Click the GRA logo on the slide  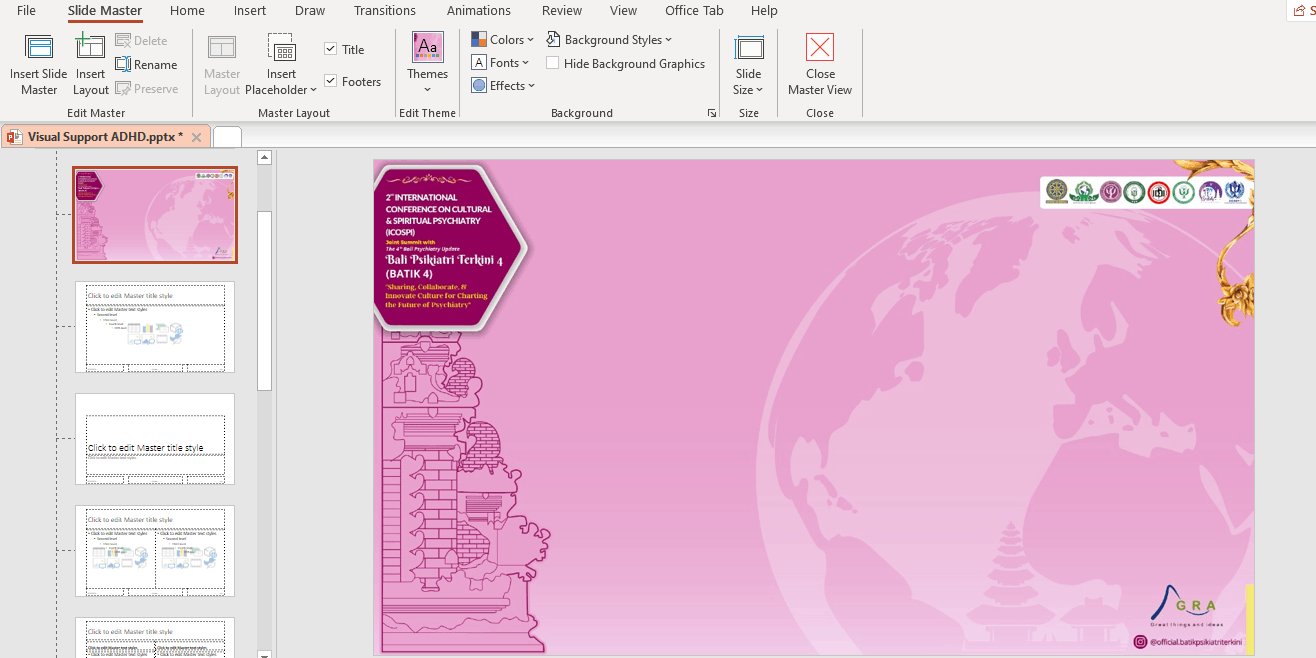click(x=1186, y=606)
